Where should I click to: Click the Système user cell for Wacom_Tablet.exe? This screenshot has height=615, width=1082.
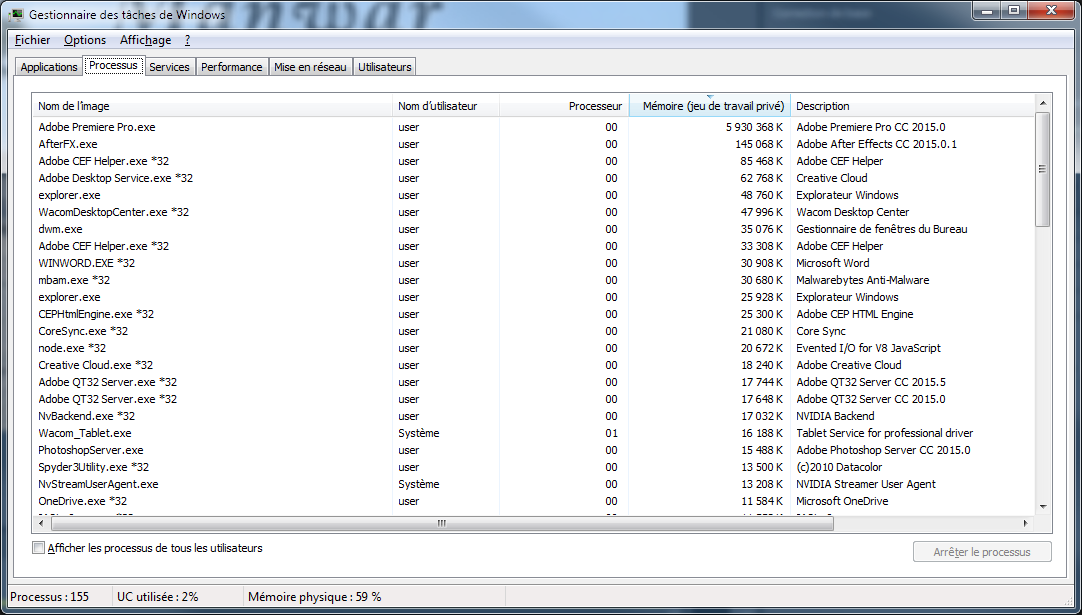(x=419, y=433)
